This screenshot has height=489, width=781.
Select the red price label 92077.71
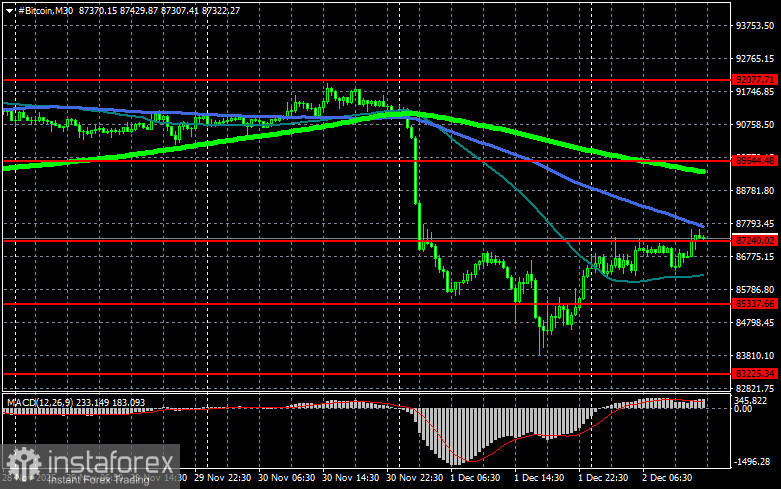[755, 80]
